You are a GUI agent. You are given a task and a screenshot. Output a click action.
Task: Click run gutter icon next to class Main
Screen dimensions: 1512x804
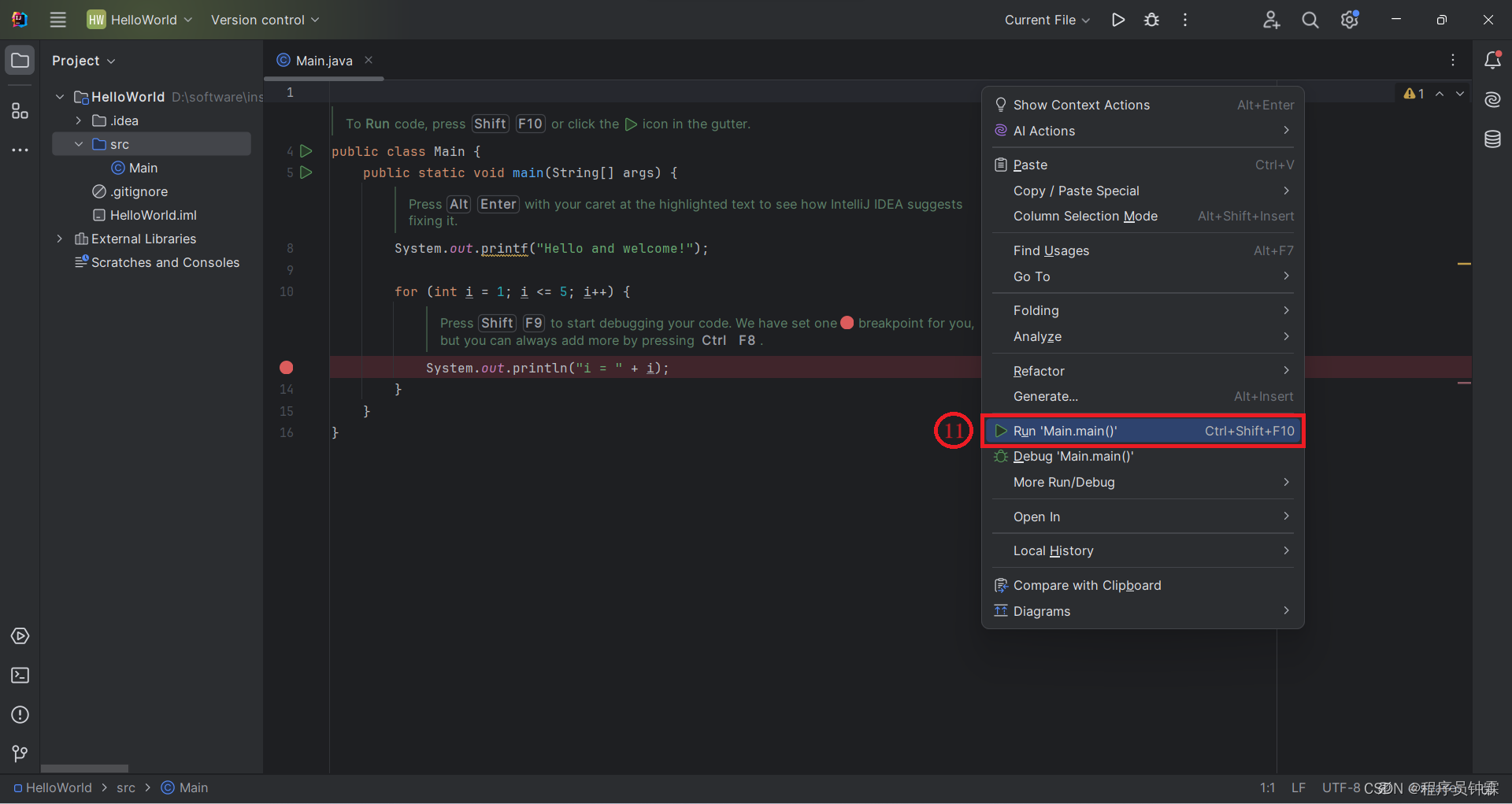[x=306, y=150]
